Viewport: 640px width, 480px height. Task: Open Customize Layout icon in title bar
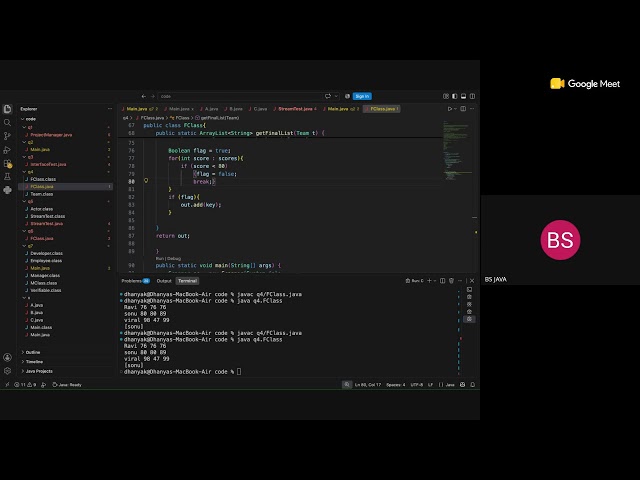coord(446,96)
